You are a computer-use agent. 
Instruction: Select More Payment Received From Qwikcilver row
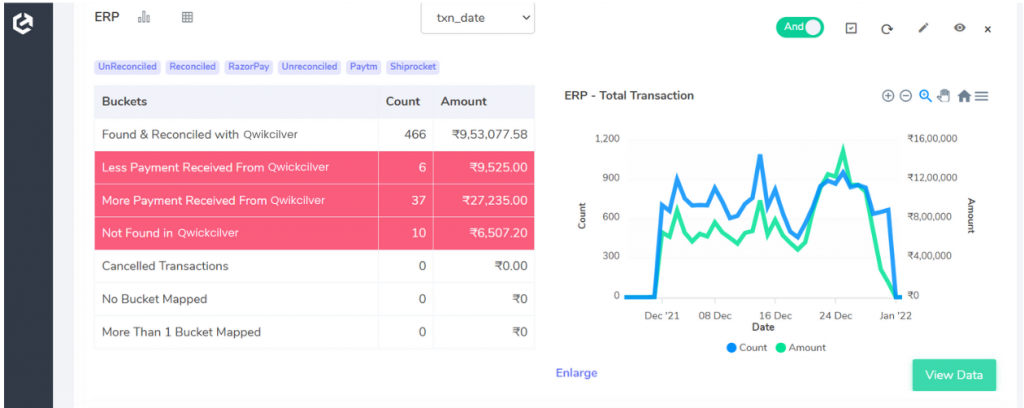click(x=314, y=200)
